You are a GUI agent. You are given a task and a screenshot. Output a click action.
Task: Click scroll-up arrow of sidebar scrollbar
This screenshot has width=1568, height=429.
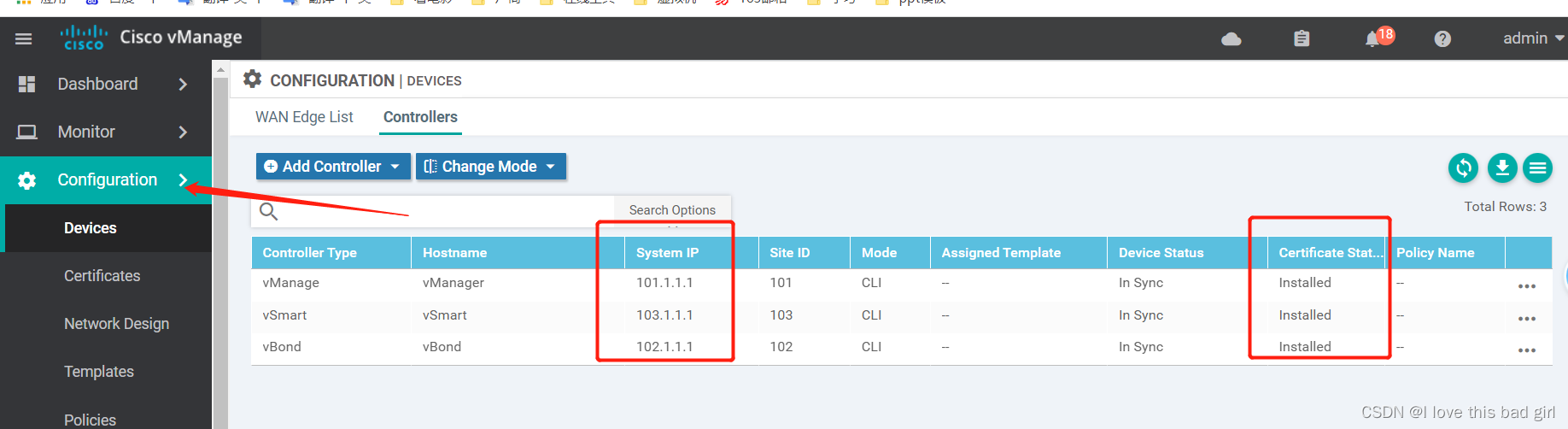click(x=220, y=69)
